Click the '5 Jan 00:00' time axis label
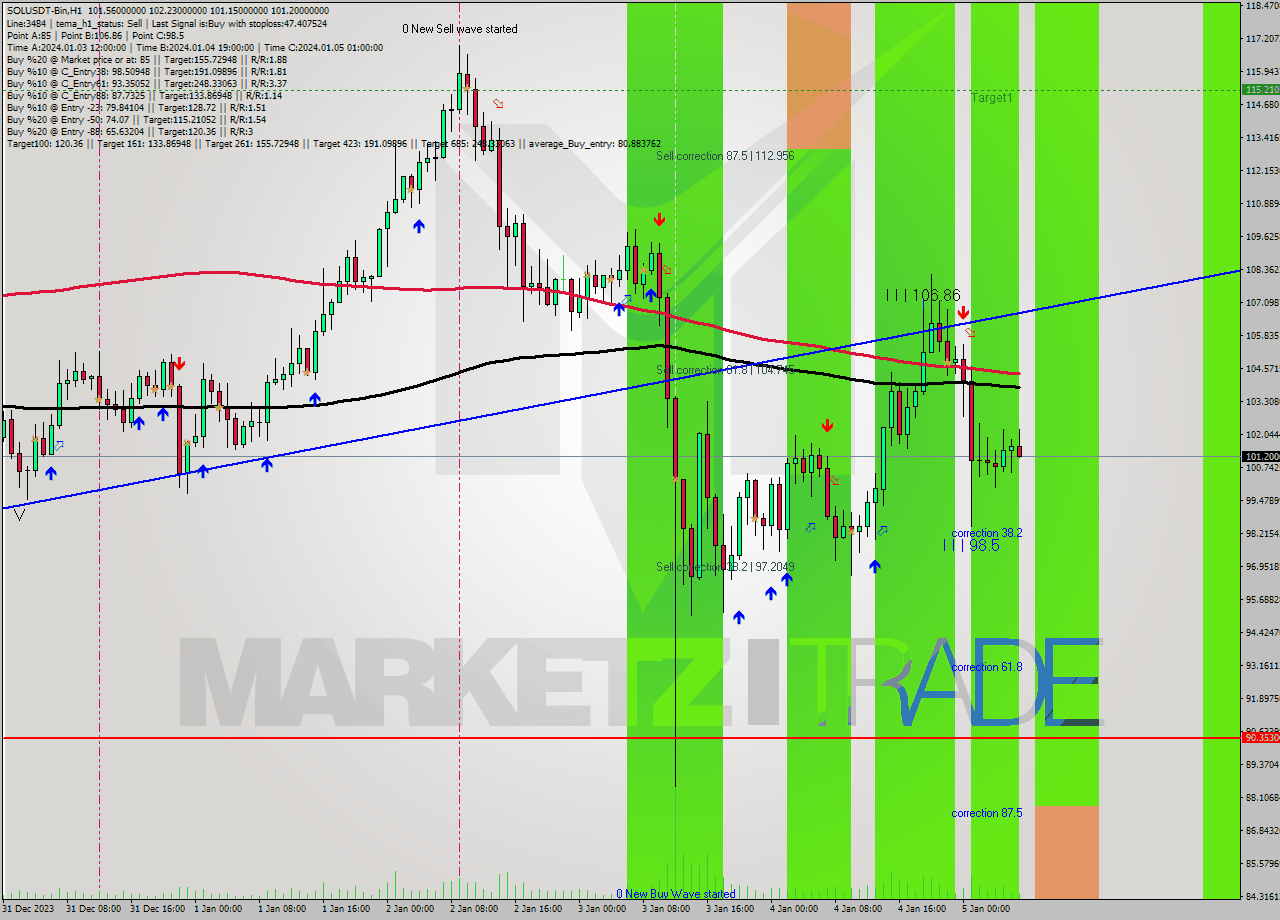The width and height of the screenshot is (1280, 920). point(986,909)
